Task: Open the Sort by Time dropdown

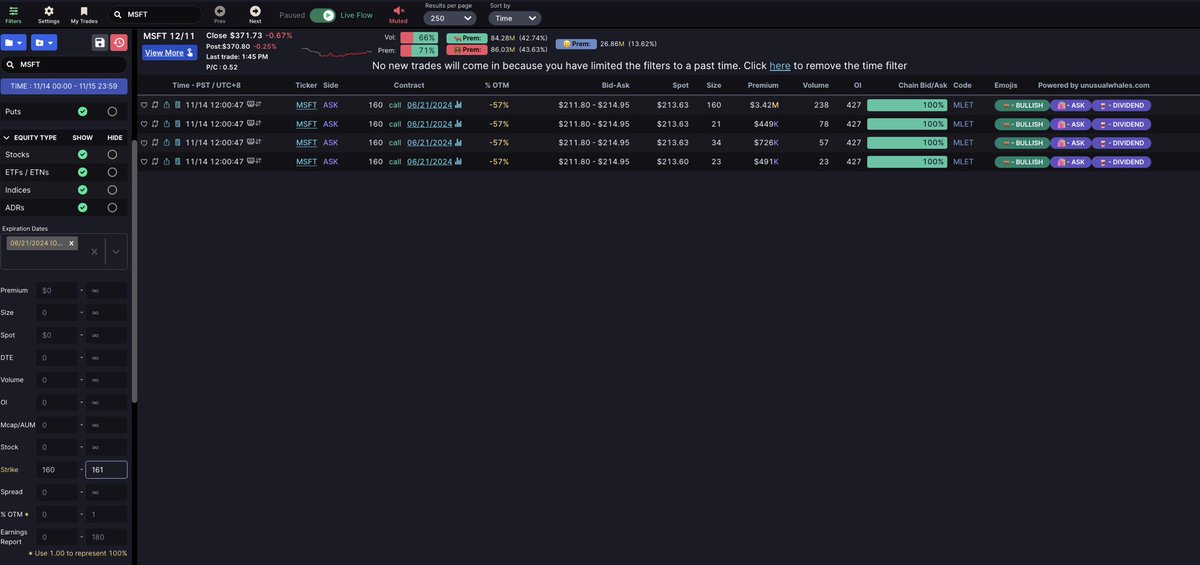Action: coord(515,18)
